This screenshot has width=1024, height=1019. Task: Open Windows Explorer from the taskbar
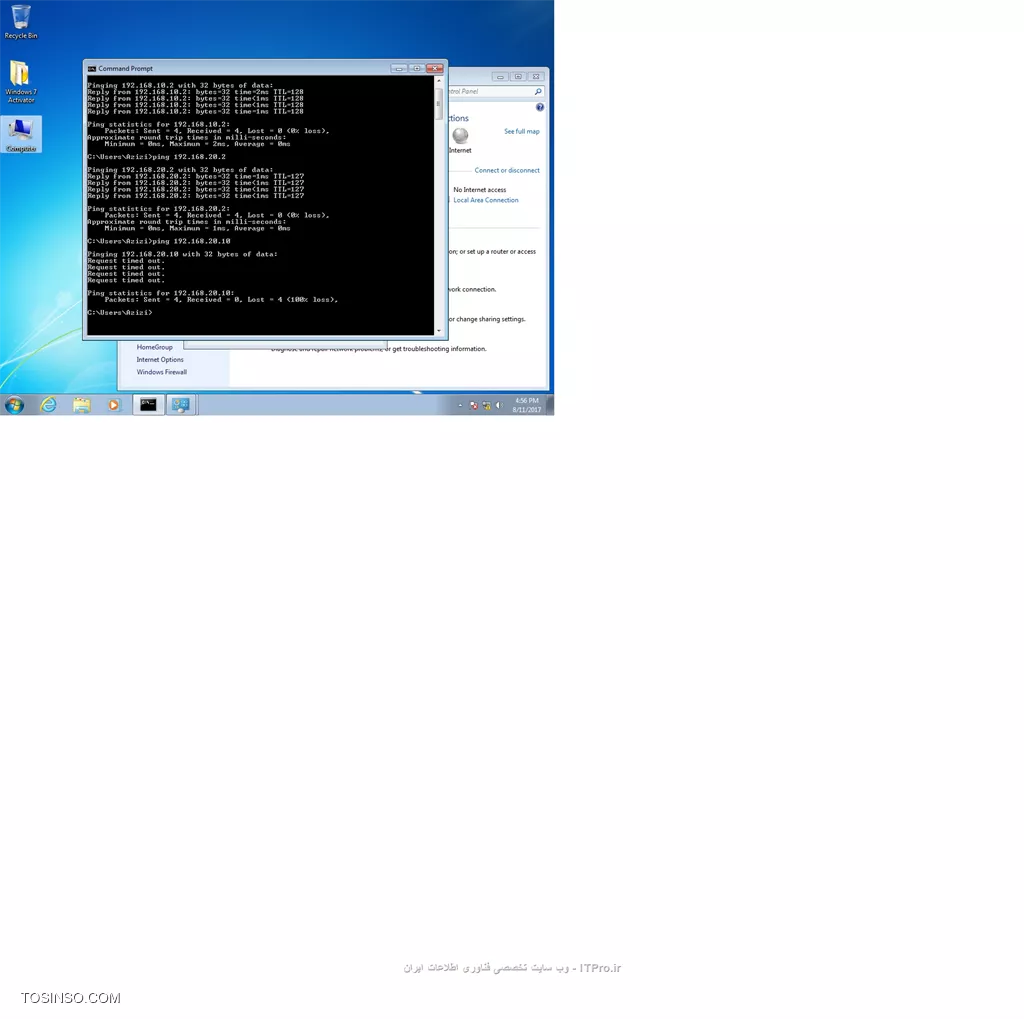click(x=82, y=405)
